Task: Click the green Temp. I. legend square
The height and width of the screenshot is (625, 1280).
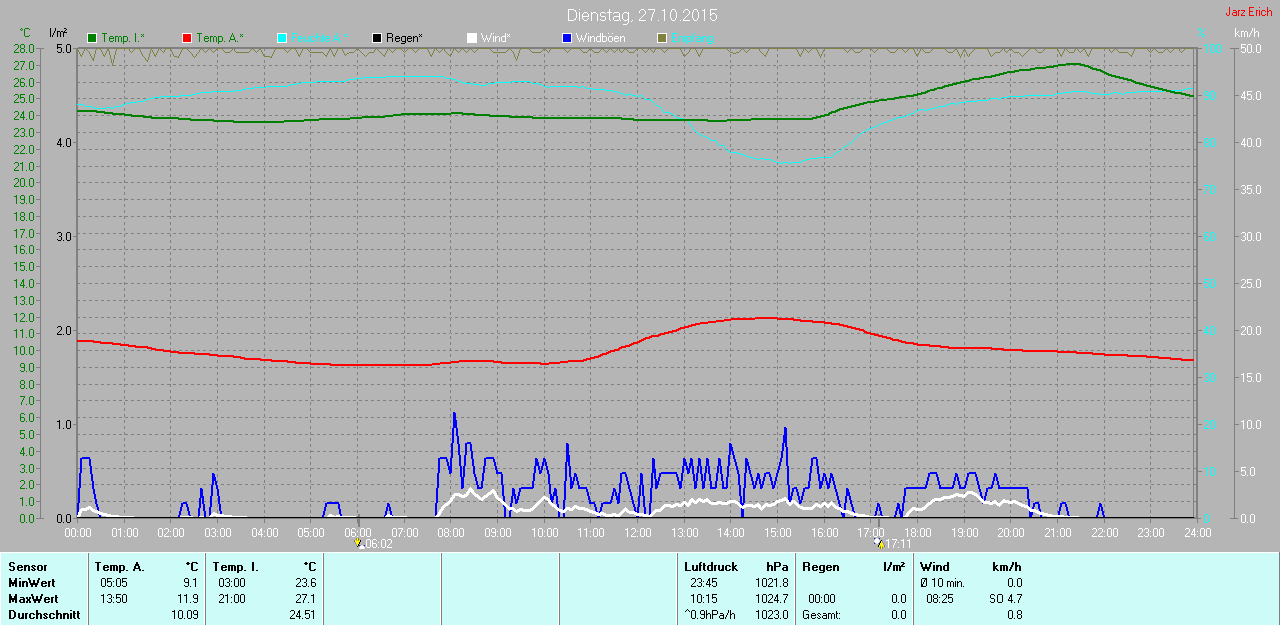Action: click(93, 38)
